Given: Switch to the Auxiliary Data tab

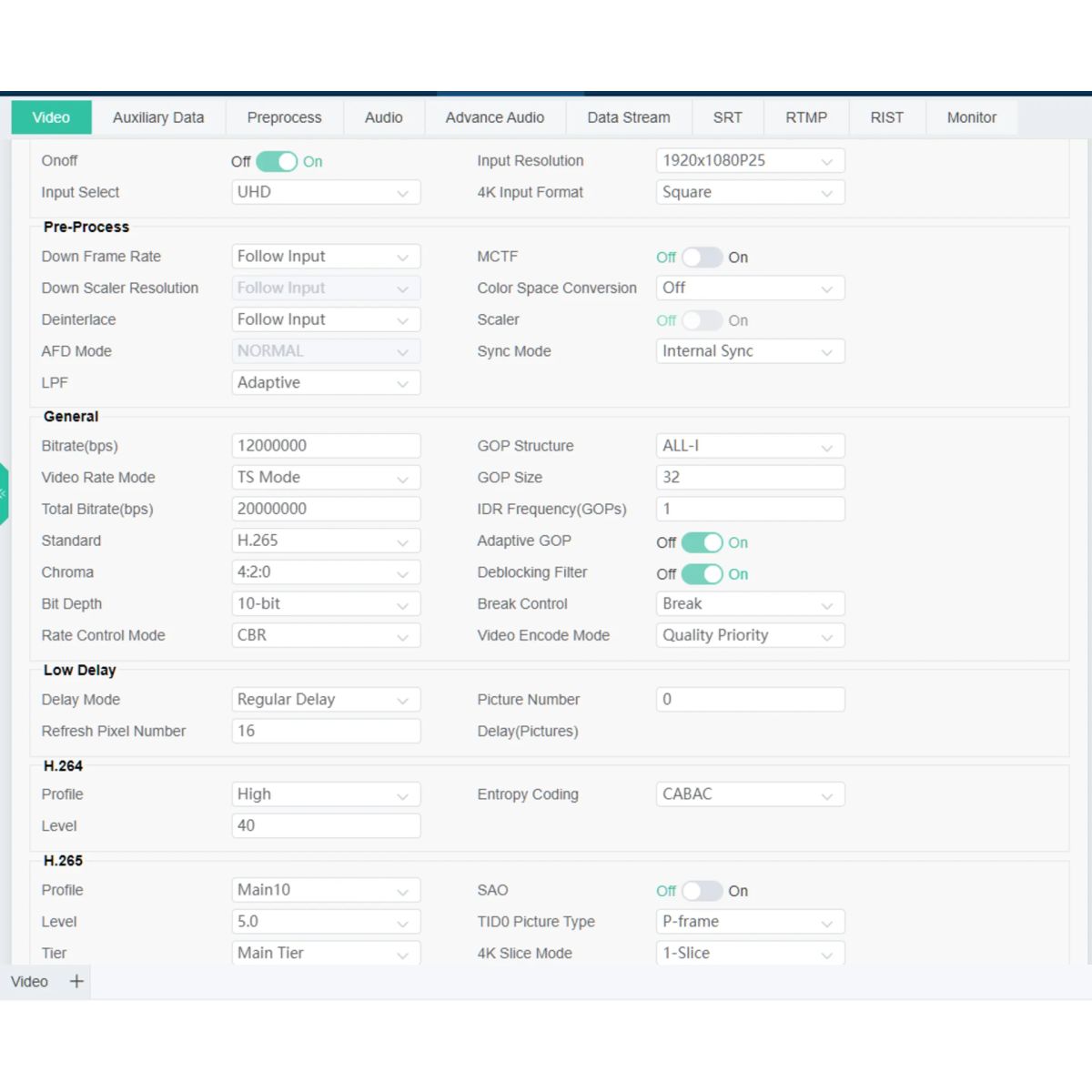Looking at the screenshot, I should (x=158, y=117).
